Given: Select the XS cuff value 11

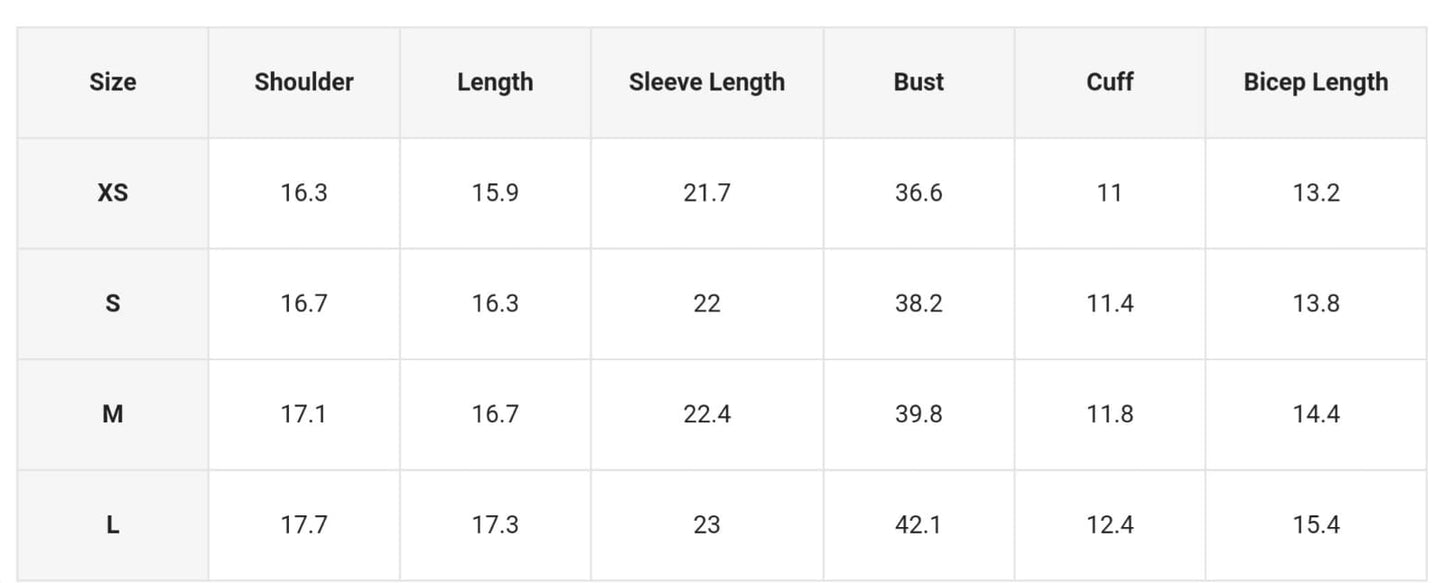Looking at the screenshot, I should click(x=1110, y=193).
